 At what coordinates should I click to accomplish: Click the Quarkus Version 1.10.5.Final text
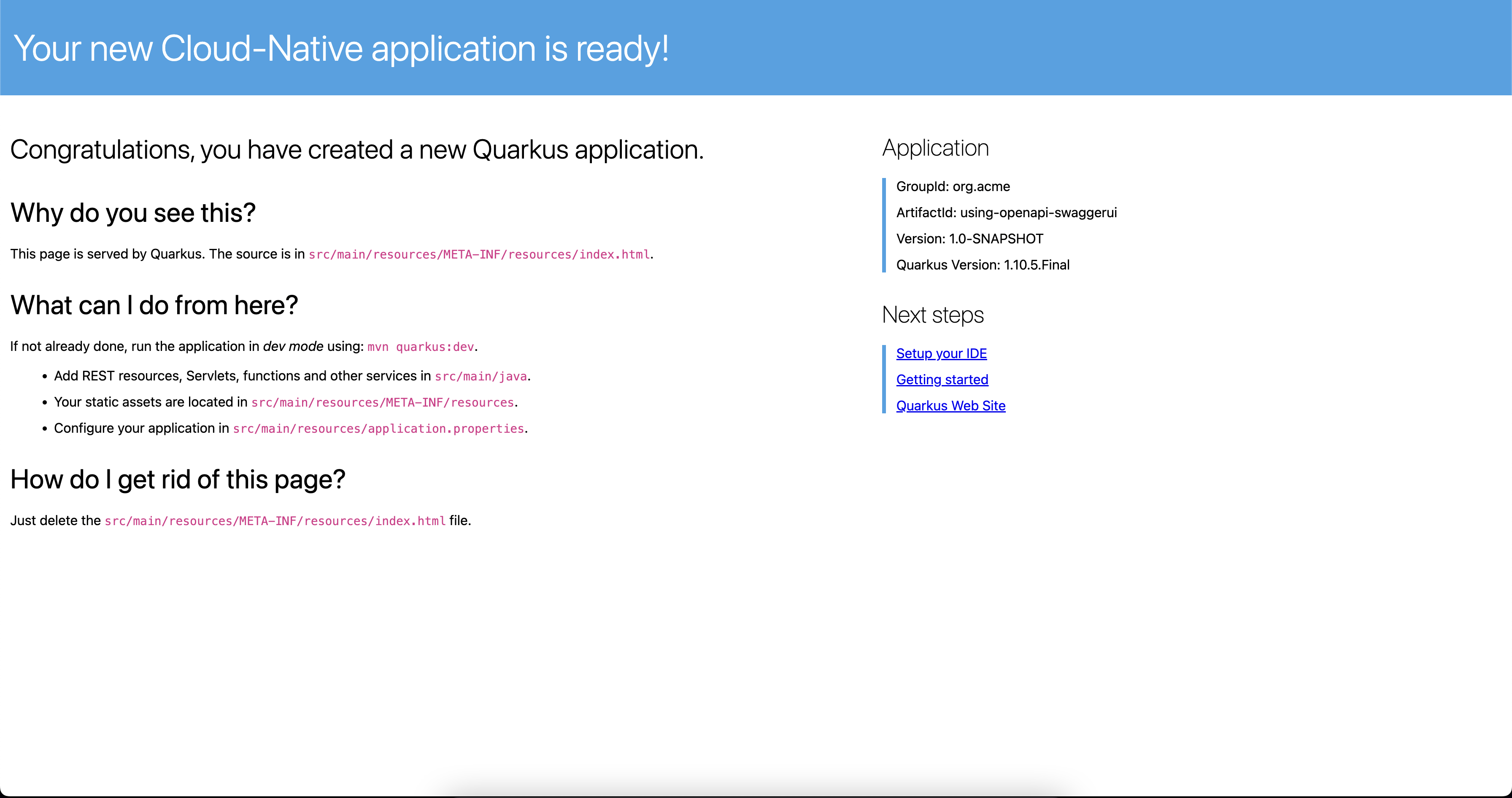tap(983, 264)
